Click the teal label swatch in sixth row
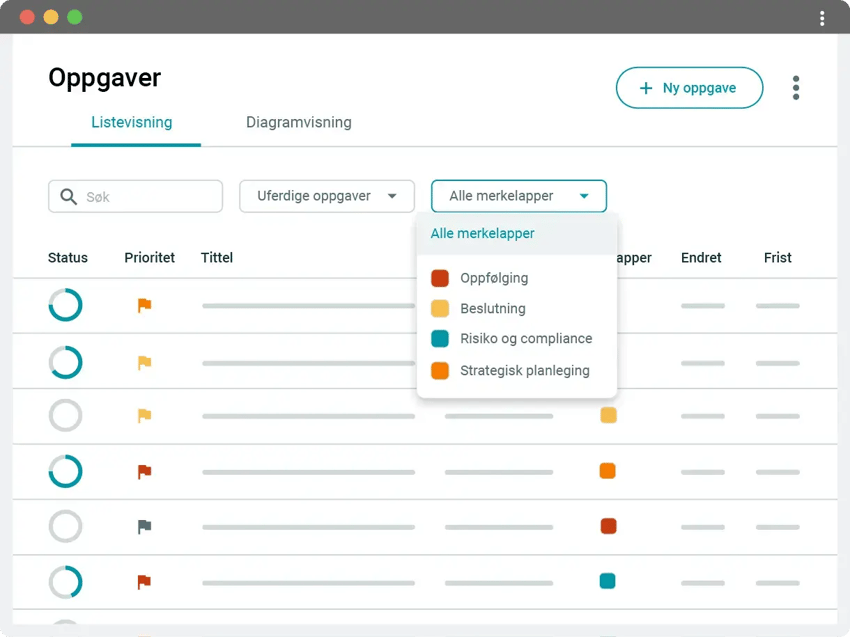Image resolution: width=850 pixels, height=637 pixels. point(607,581)
